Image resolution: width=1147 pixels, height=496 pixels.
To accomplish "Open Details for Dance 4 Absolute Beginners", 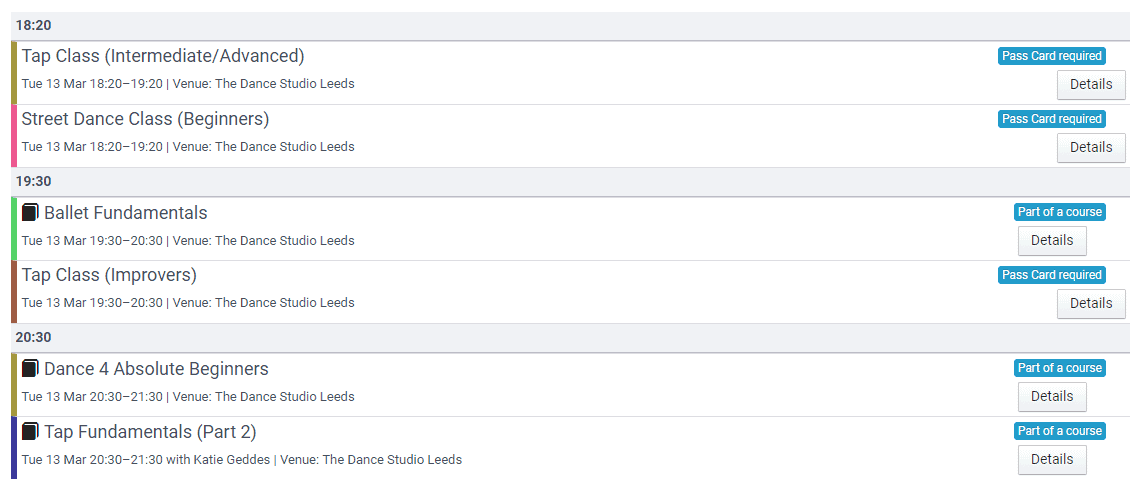I will (1052, 397).
